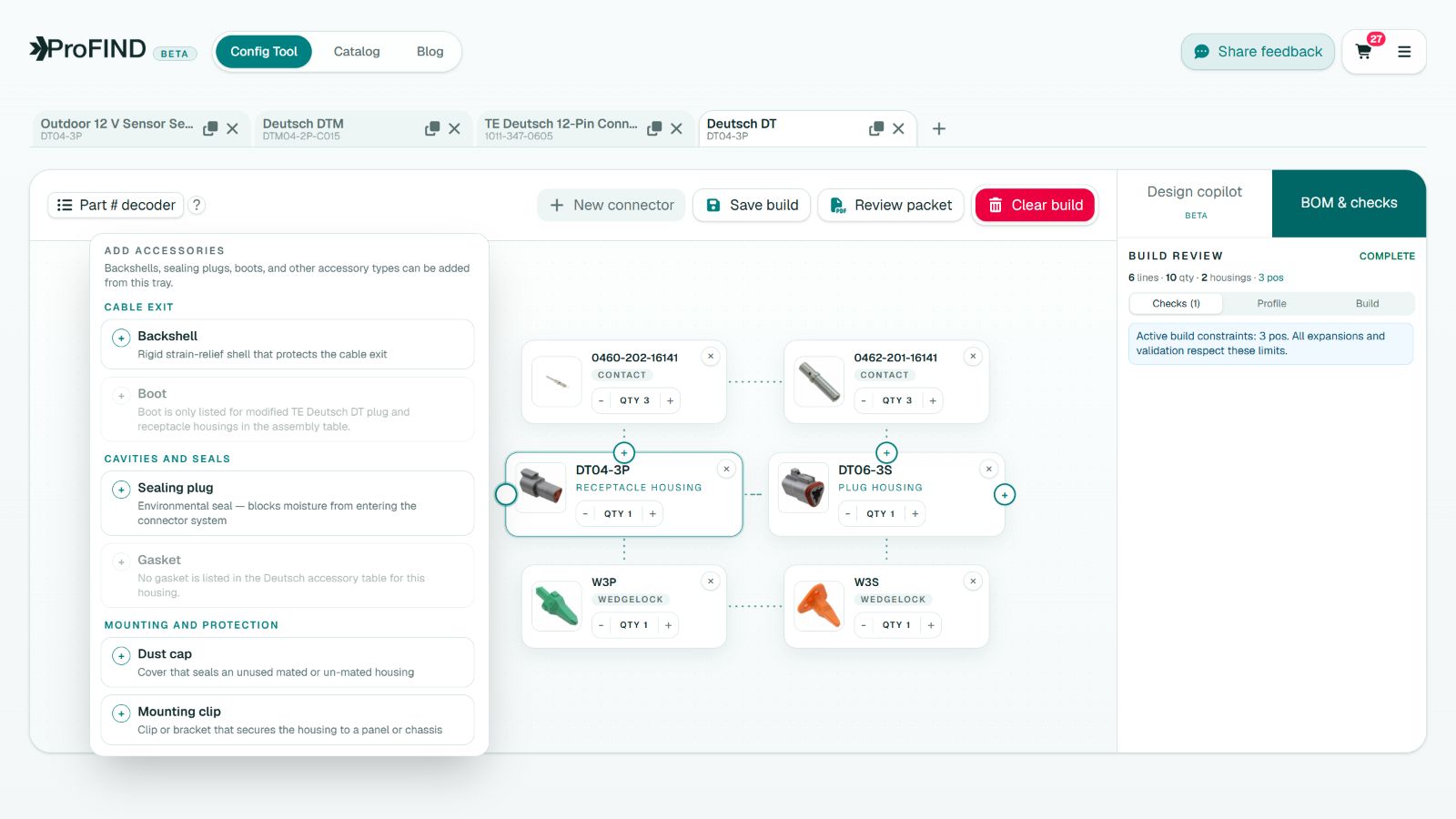Click New connector button
Screen dimensions: 1456x819
[612, 205]
